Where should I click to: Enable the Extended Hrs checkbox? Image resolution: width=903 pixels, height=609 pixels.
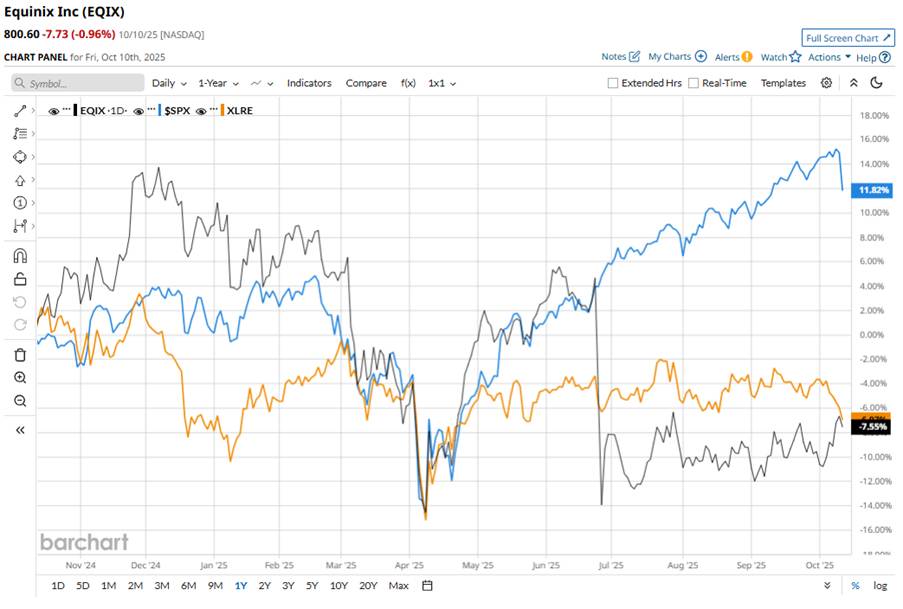pos(612,83)
